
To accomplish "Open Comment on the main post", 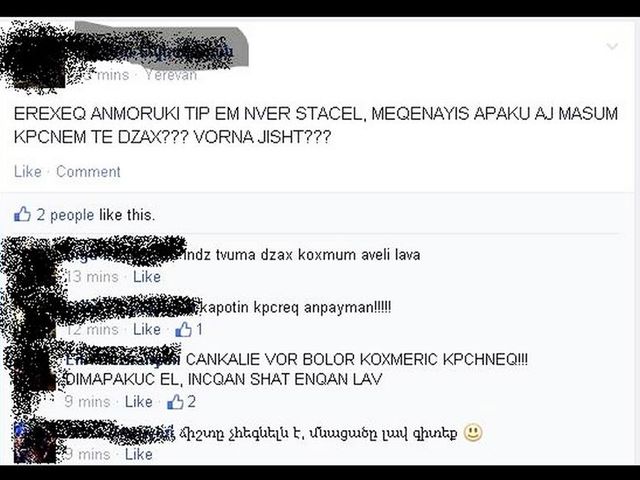I will tap(88, 171).
